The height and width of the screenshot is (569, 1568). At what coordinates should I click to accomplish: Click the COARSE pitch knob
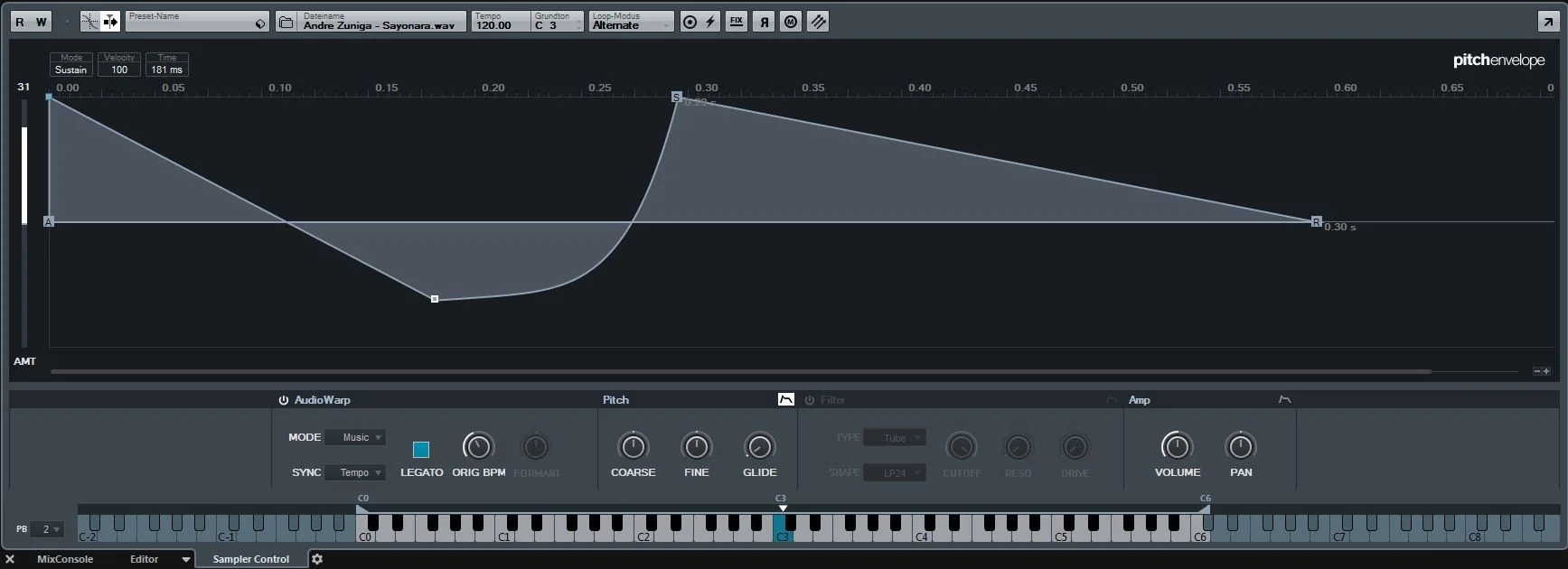[x=633, y=446]
